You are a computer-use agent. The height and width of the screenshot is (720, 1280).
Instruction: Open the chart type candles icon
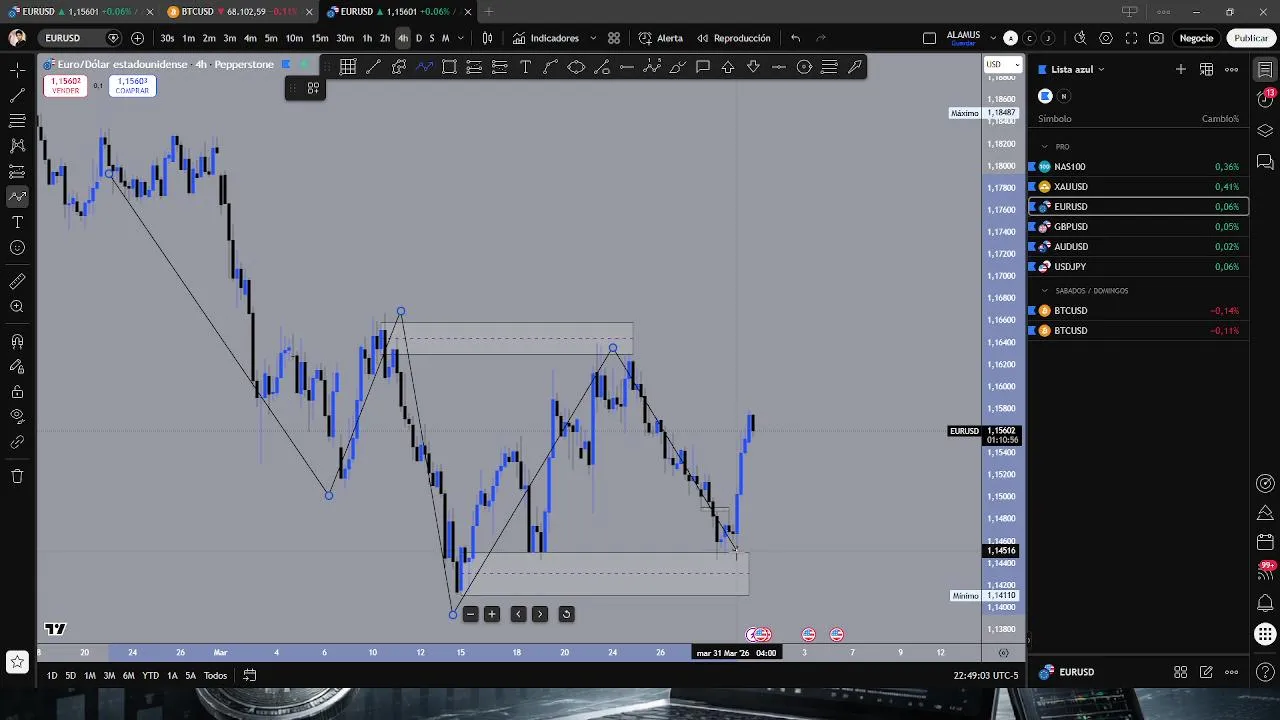pyautogui.click(x=487, y=38)
